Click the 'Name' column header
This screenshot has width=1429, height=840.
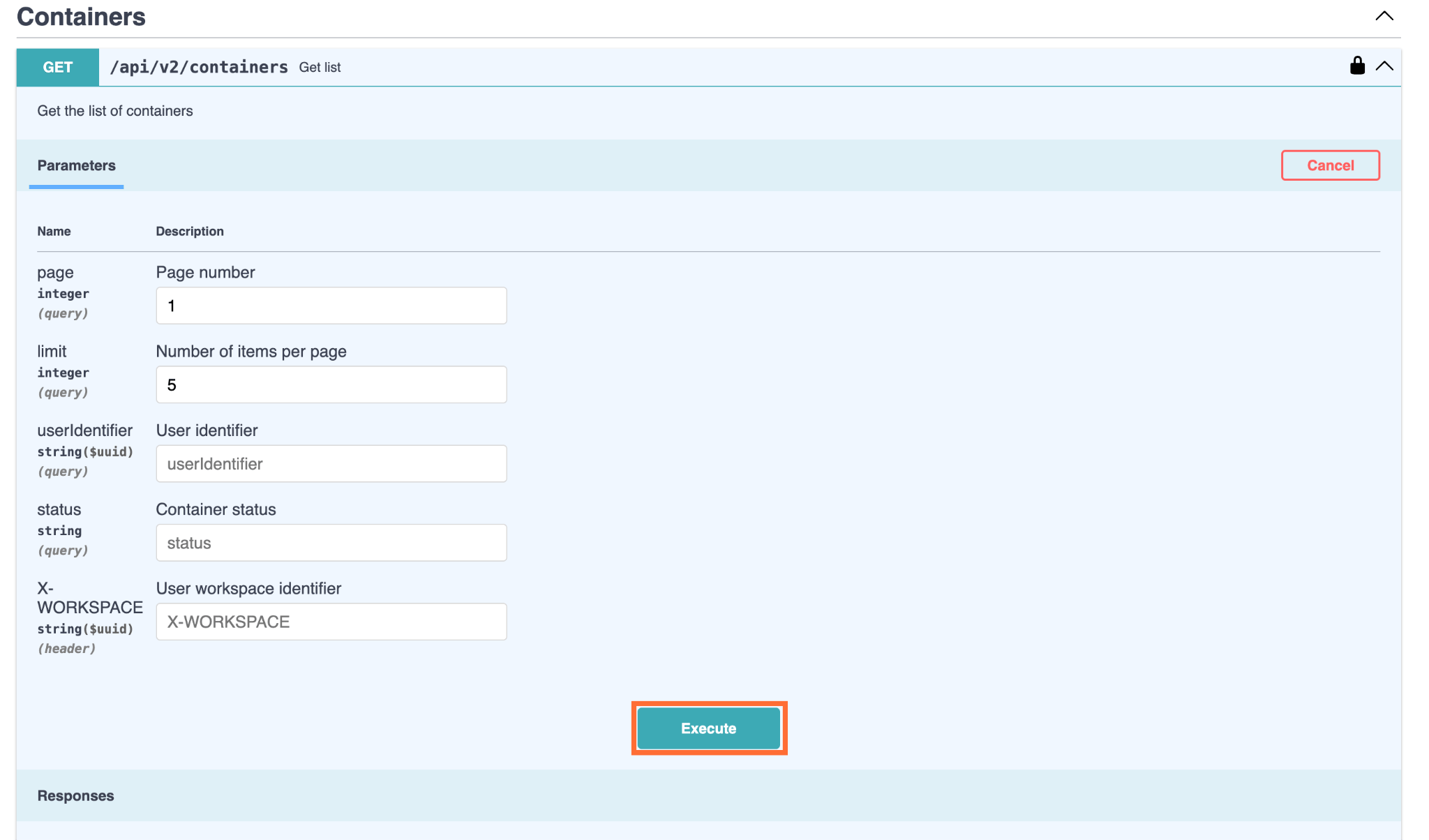coord(54,231)
